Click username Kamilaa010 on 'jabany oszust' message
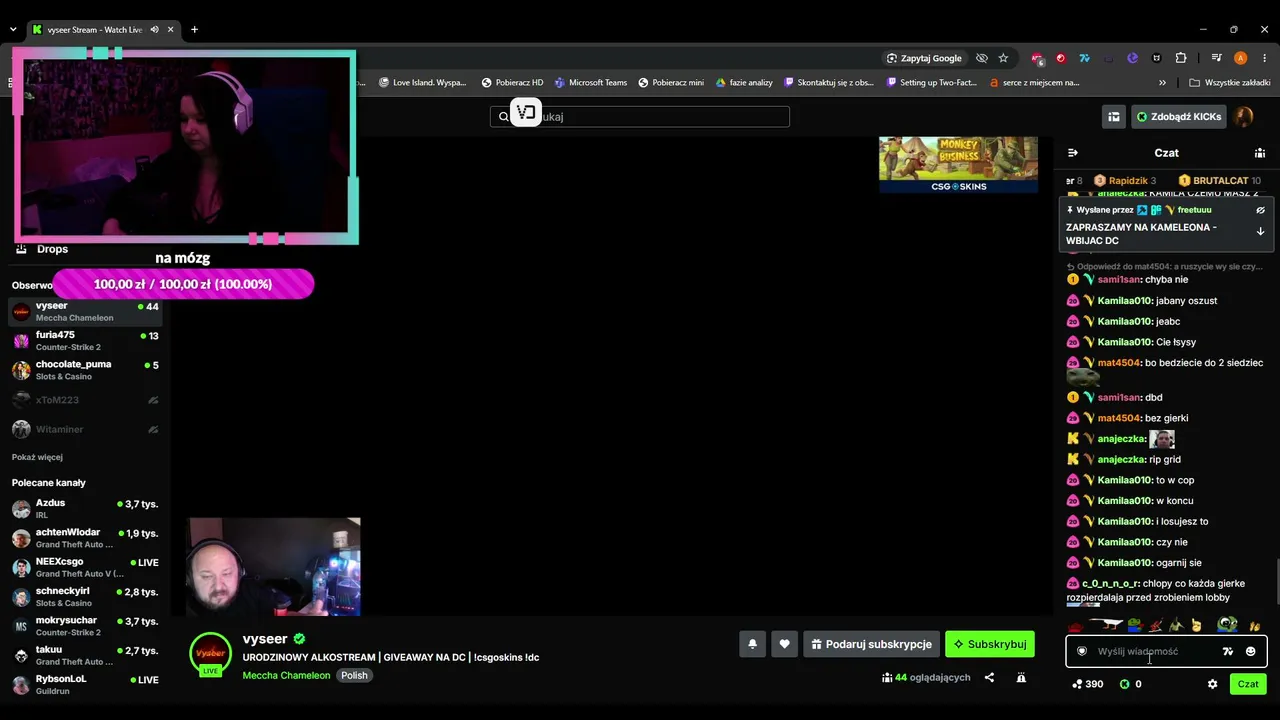Image resolution: width=1280 pixels, height=720 pixels. [x=1125, y=301]
